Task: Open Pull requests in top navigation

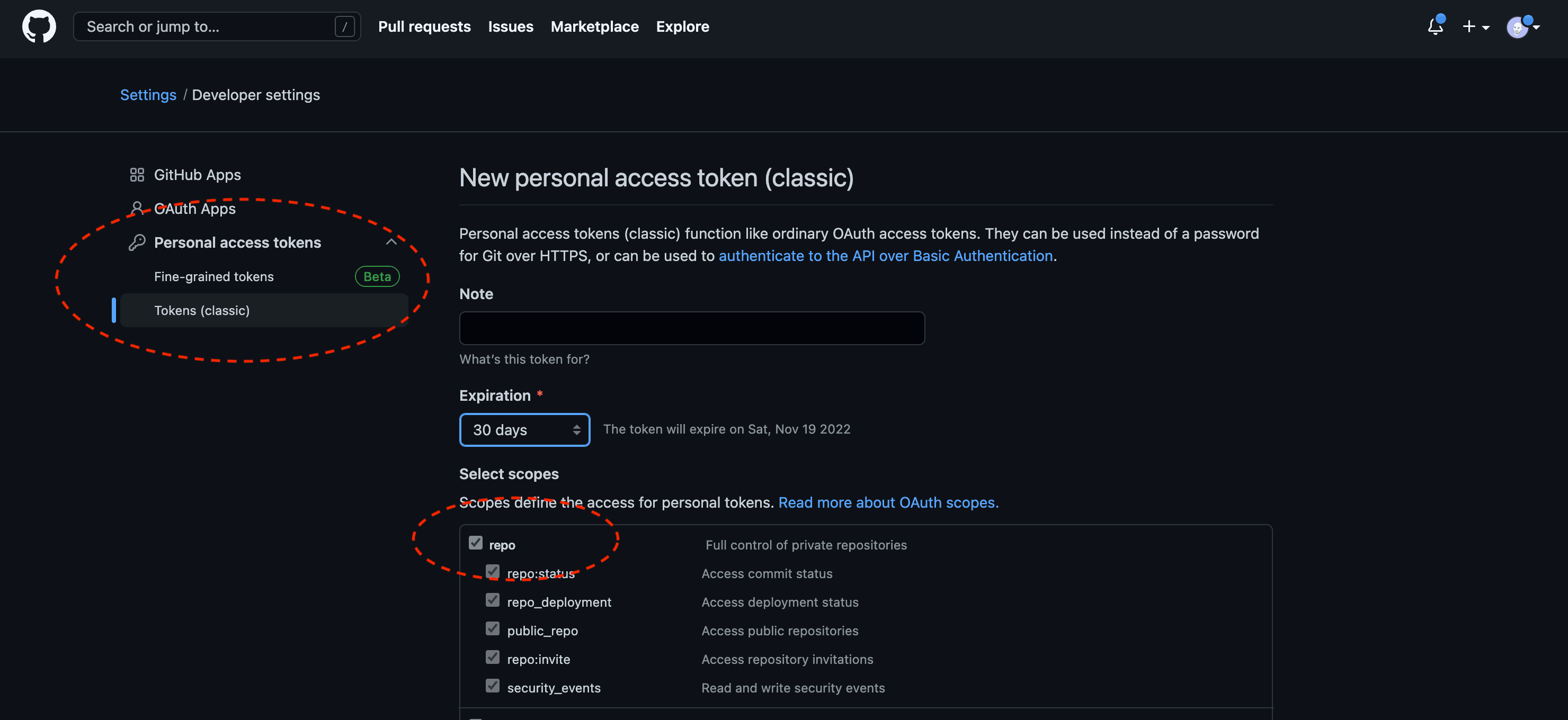Action: 424,27
